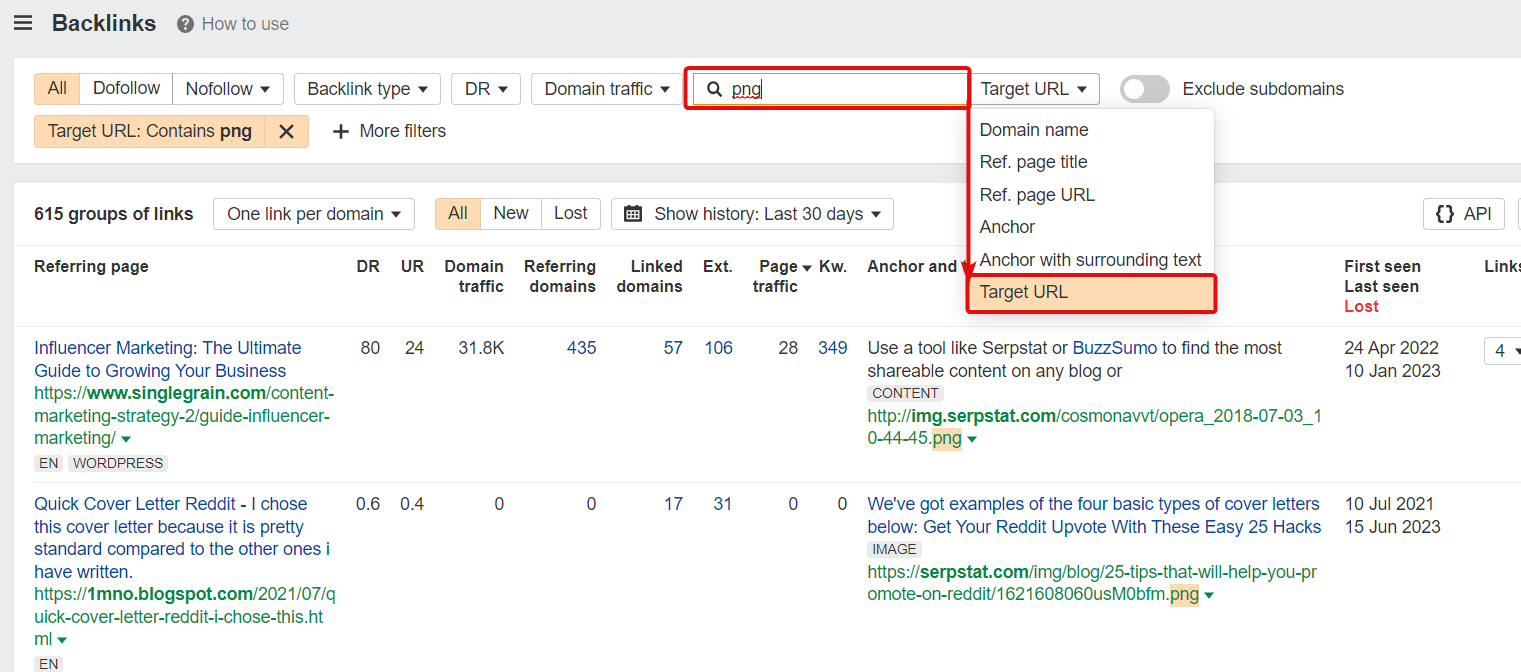1521x672 pixels.
Task: Open the Backlink type dropdown
Action: click(367, 89)
